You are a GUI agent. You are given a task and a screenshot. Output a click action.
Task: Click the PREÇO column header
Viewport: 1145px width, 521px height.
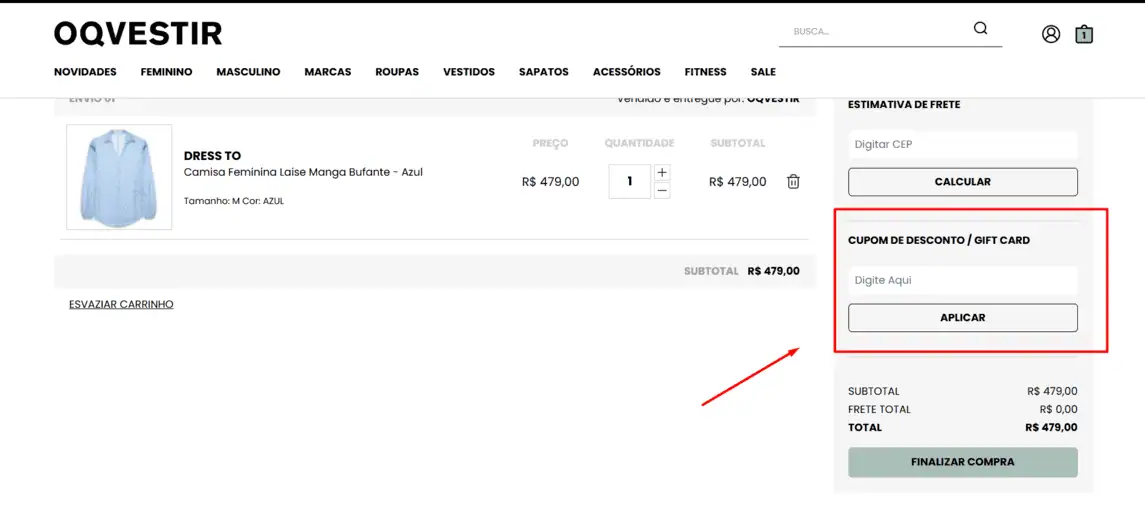click(x=550, y=143)
